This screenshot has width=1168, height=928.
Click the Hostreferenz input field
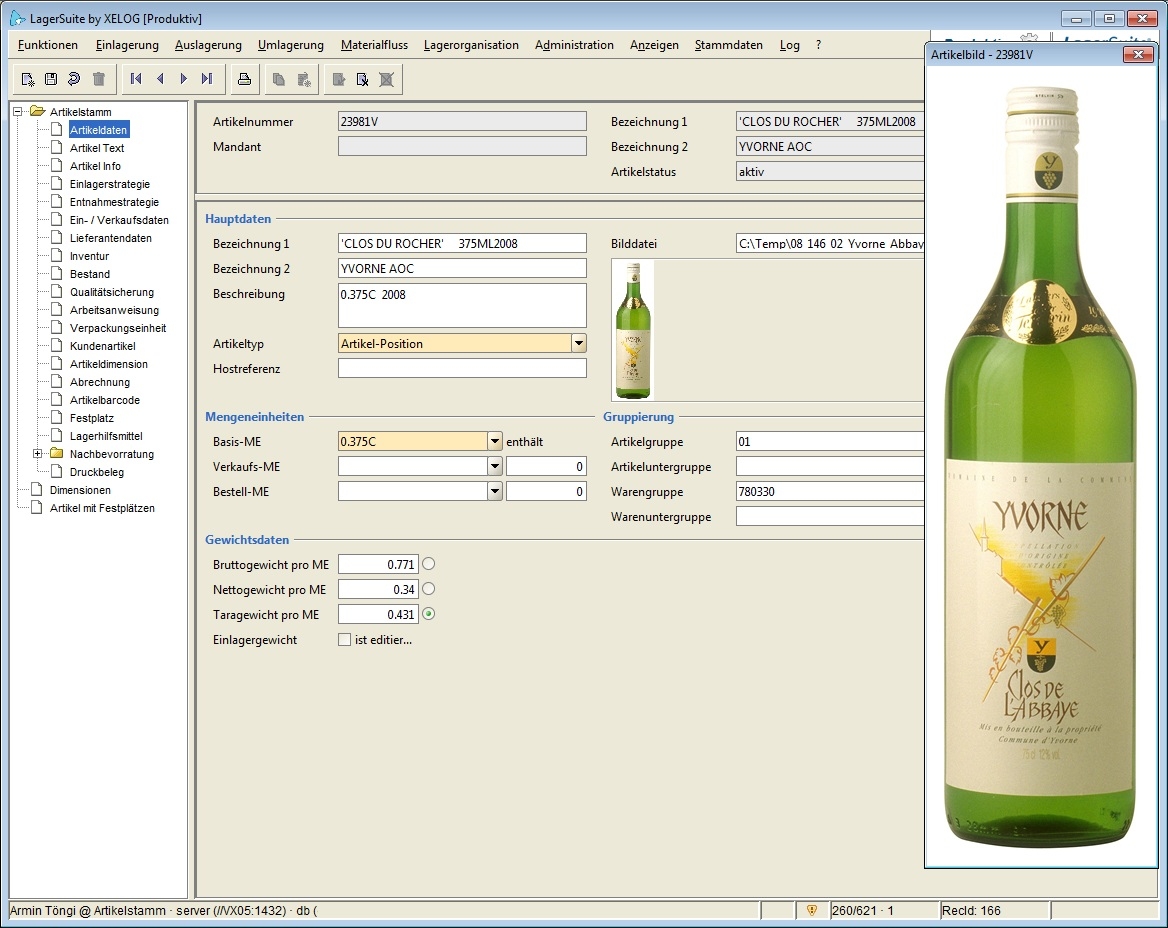pyautogui.click(x=462, y=368)
